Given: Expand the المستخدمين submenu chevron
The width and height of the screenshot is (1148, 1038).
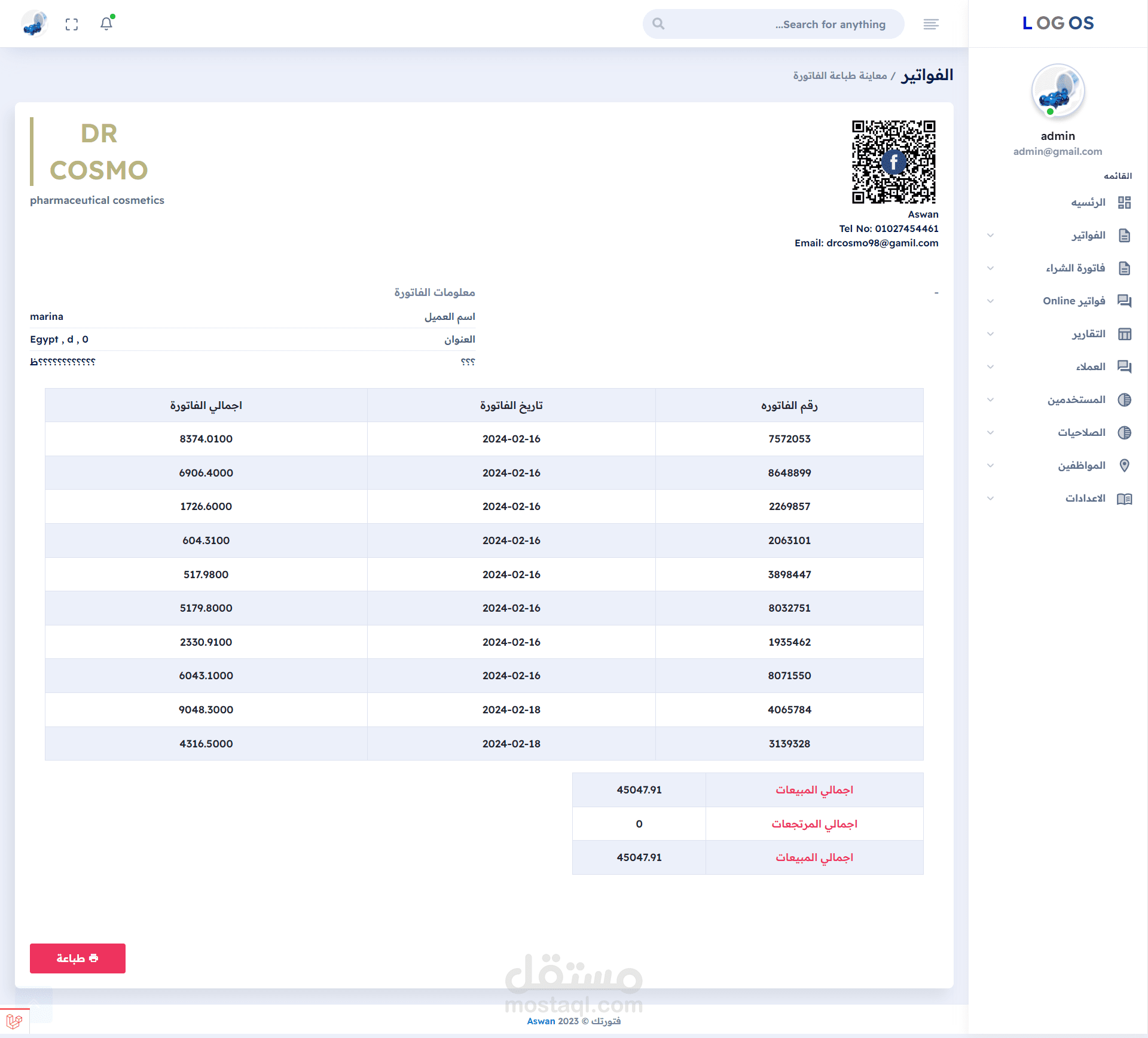Looking at the screenshot, I should point(990,400).
